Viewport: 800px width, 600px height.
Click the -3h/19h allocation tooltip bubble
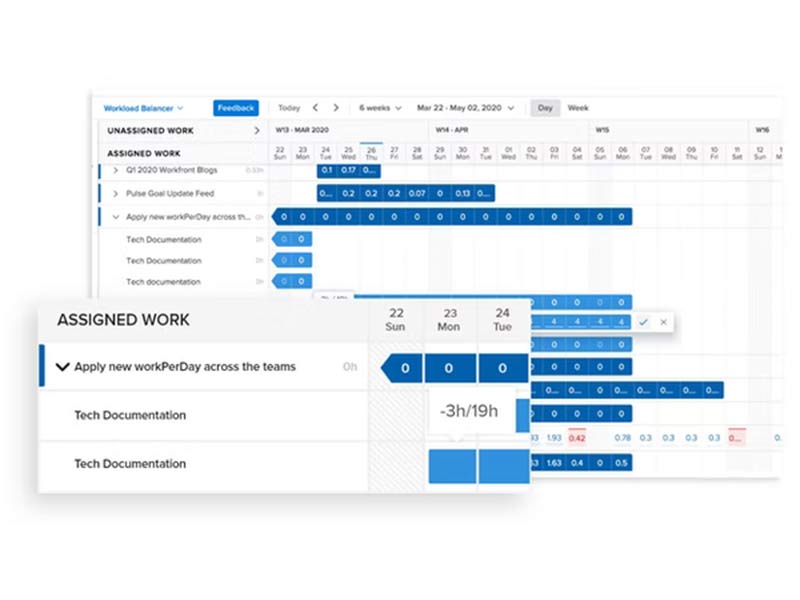tap(469, 410)
